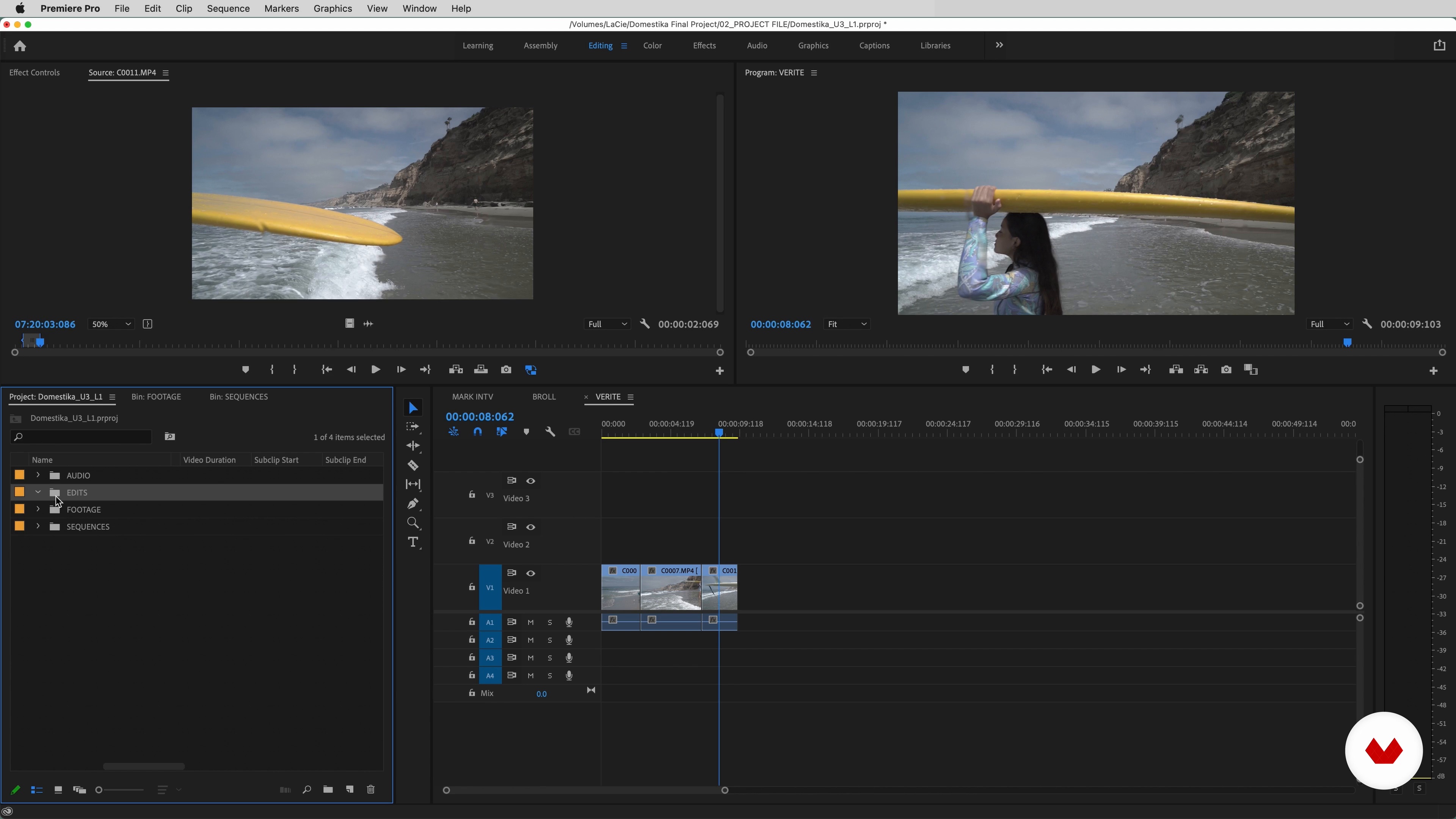Click Extract button in Program monitor
Image resolution: width=1456 pixels, height=819 pixels.
click(x=1201, y=370)
